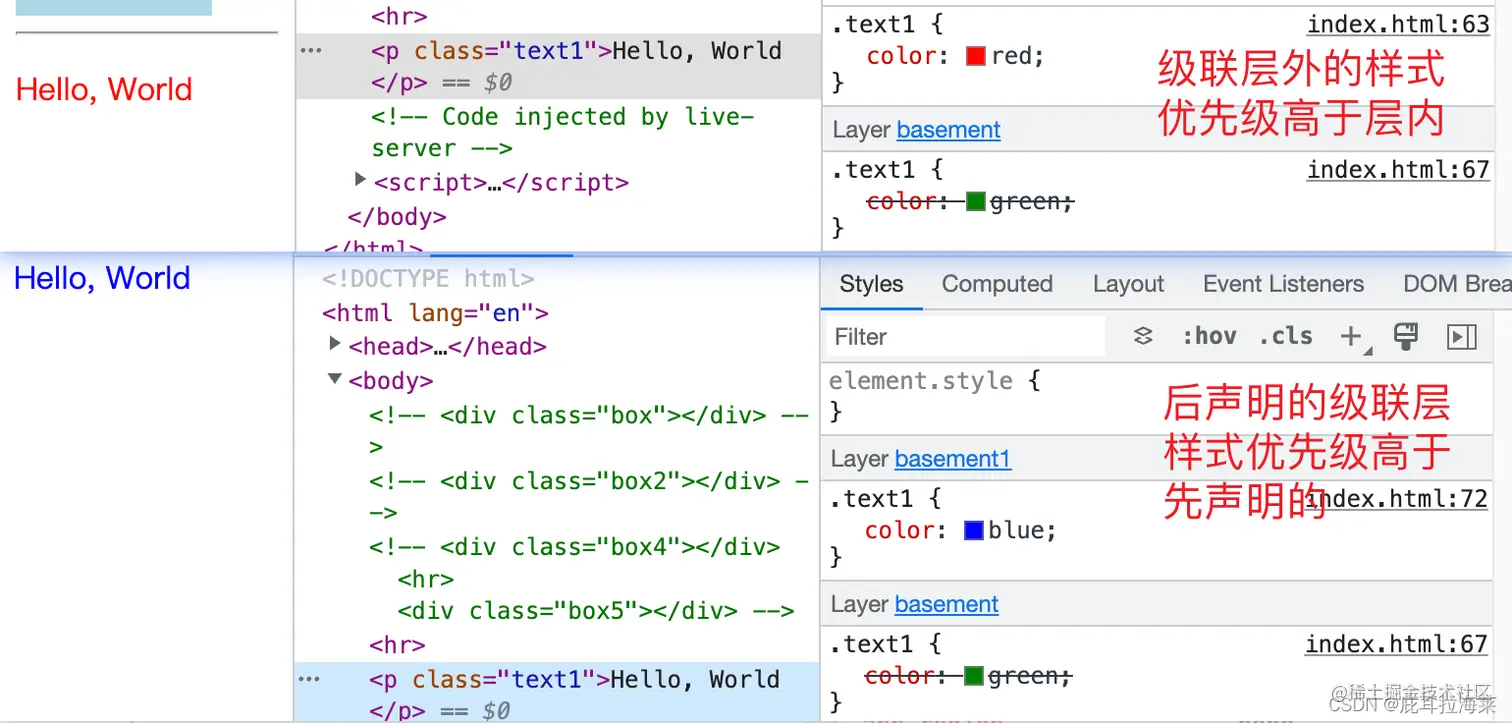
Task: Open .cls element classes panel
Action: click(1286, 337)
